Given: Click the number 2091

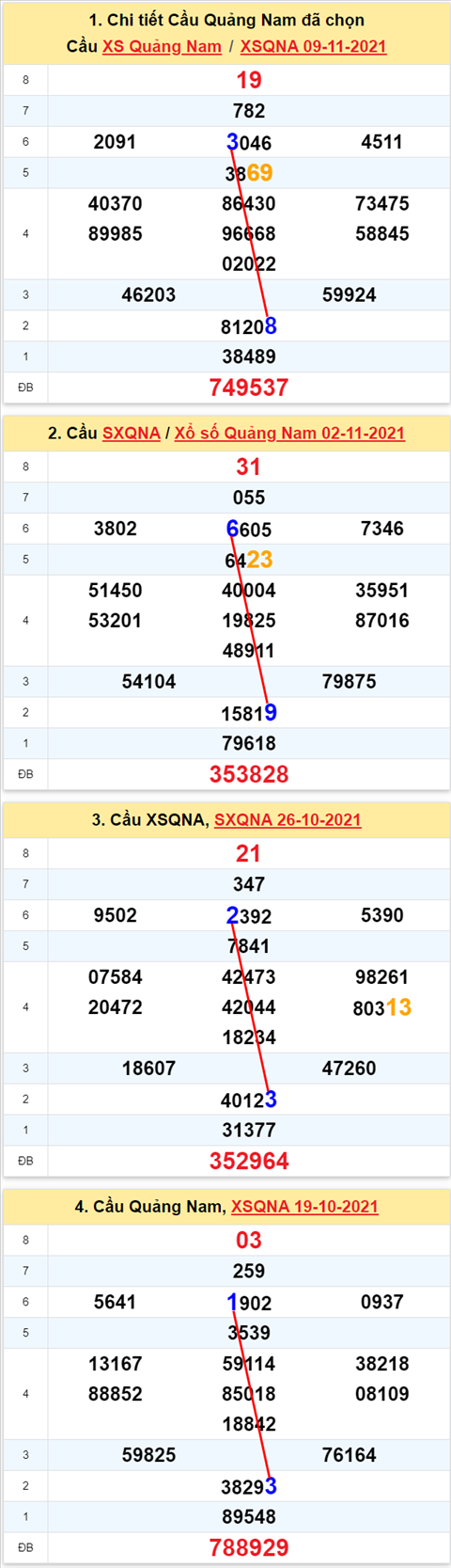Looking at the screenshot, I should coord(116,142).
